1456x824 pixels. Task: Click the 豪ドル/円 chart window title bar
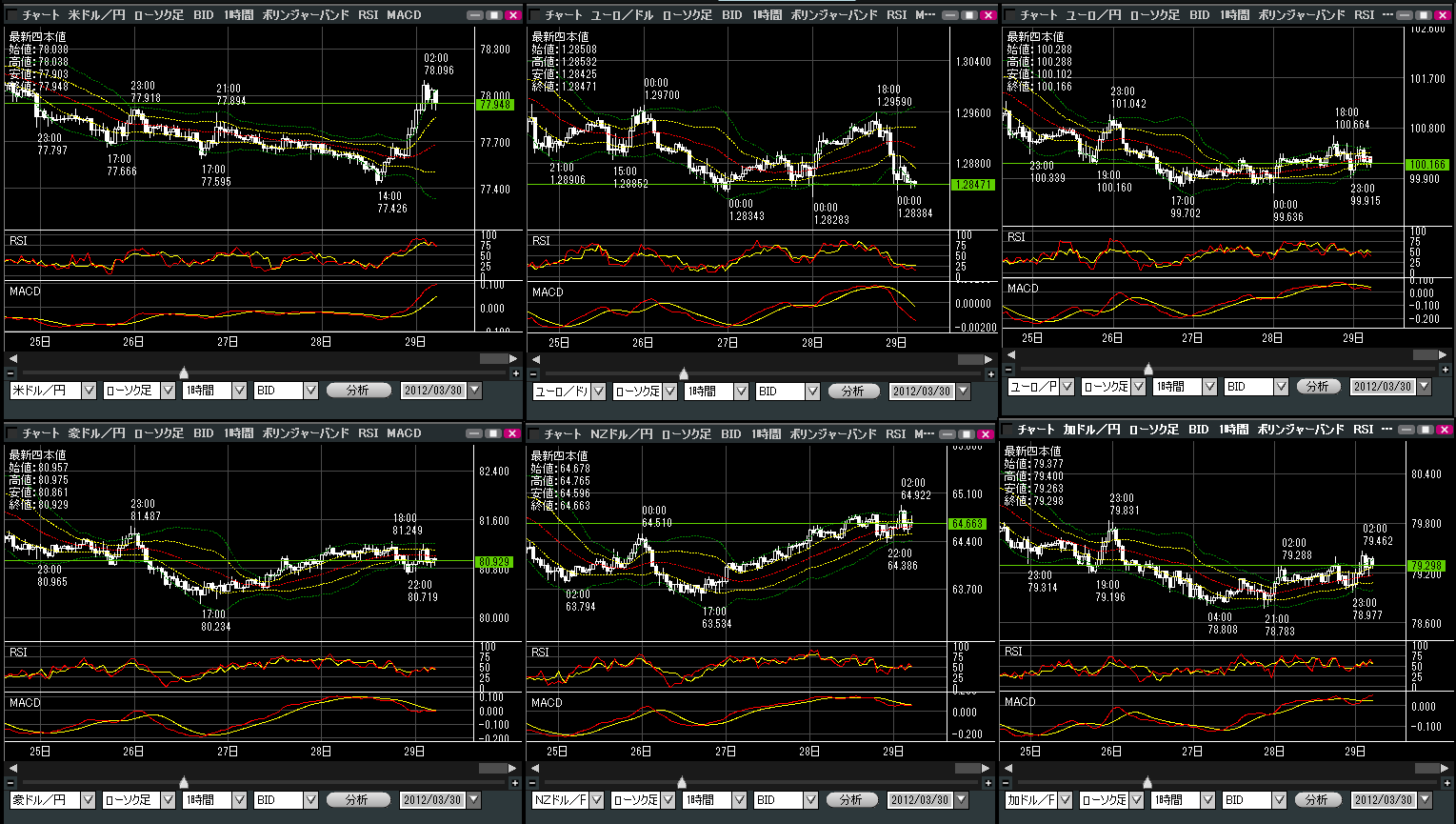point(238,433)
